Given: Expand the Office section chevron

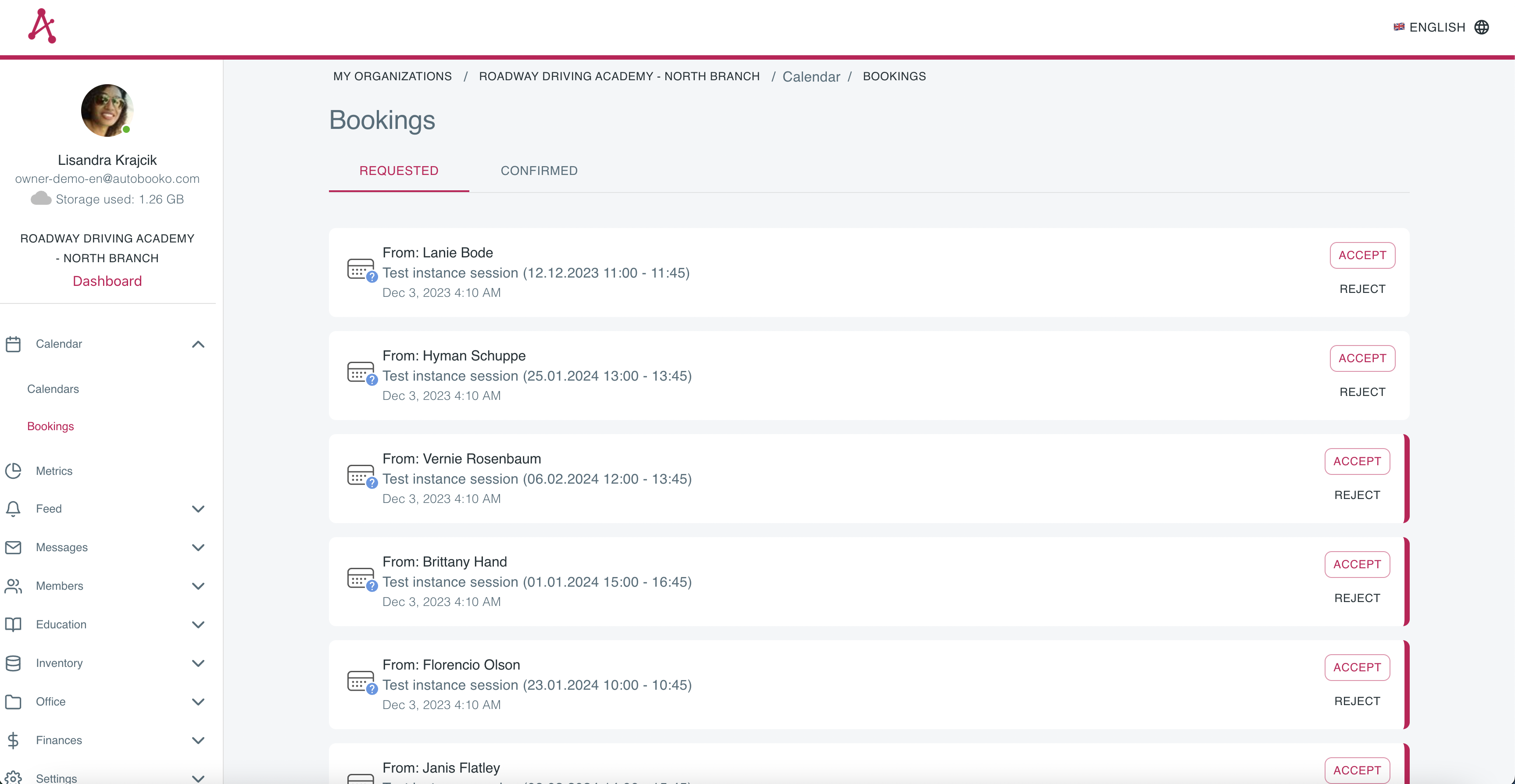Looking at the screenshot, I should (198, 702).
